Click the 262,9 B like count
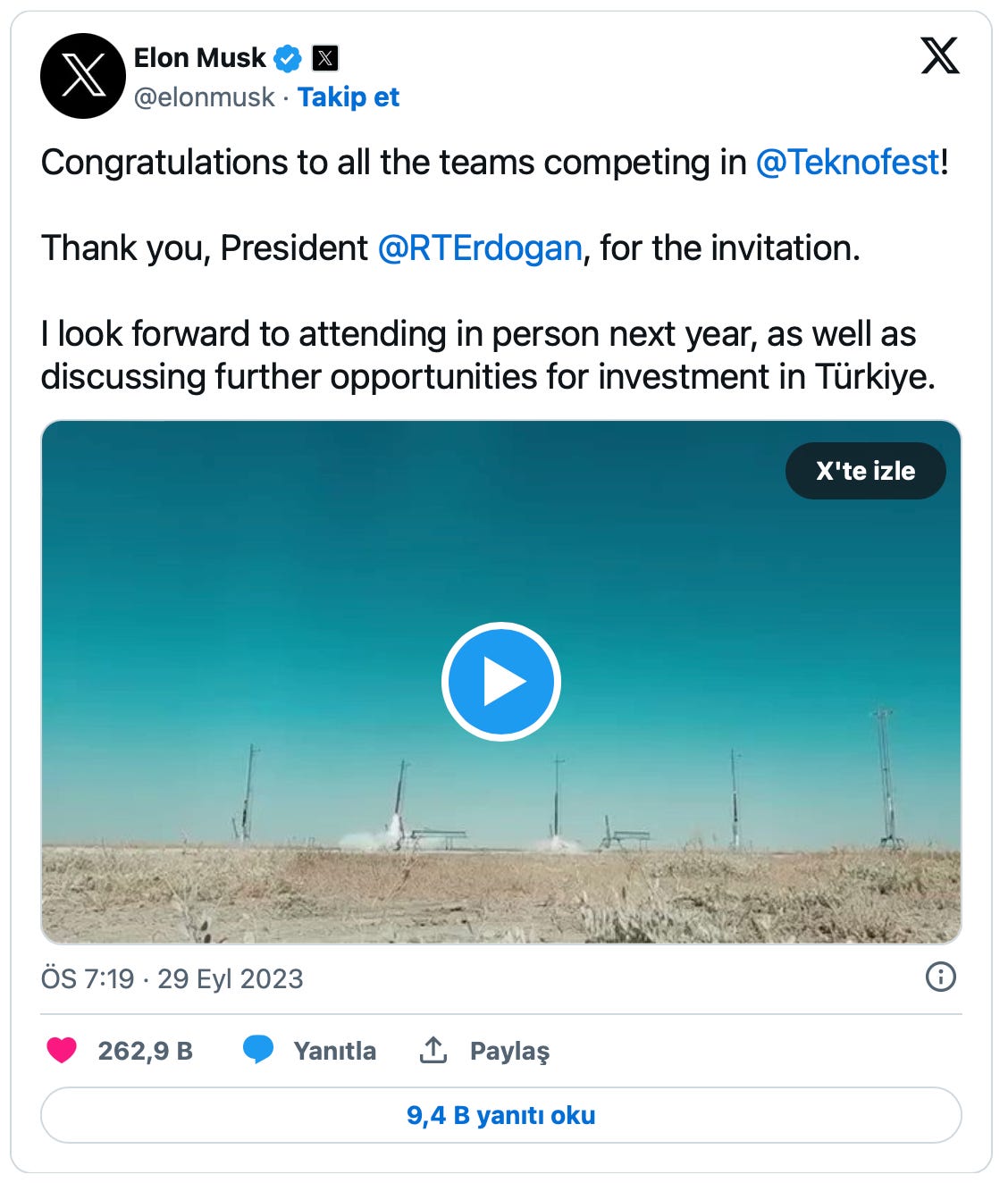This screenshot has width=1008, height=1183. tap(146, 1051)
